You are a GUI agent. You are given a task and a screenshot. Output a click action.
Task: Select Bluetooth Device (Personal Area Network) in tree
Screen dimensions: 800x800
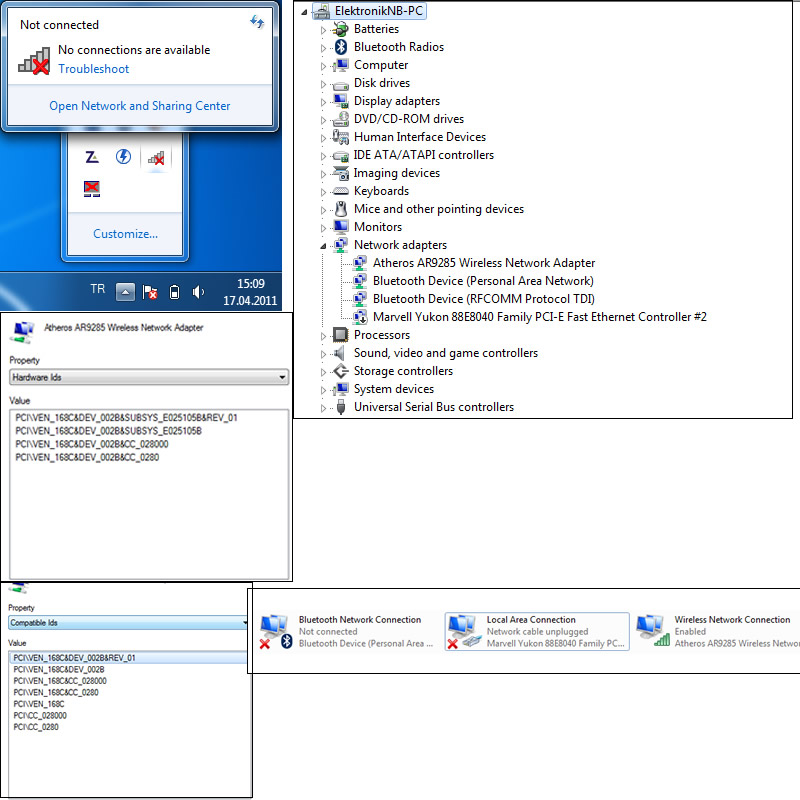[x=483, y=281]
